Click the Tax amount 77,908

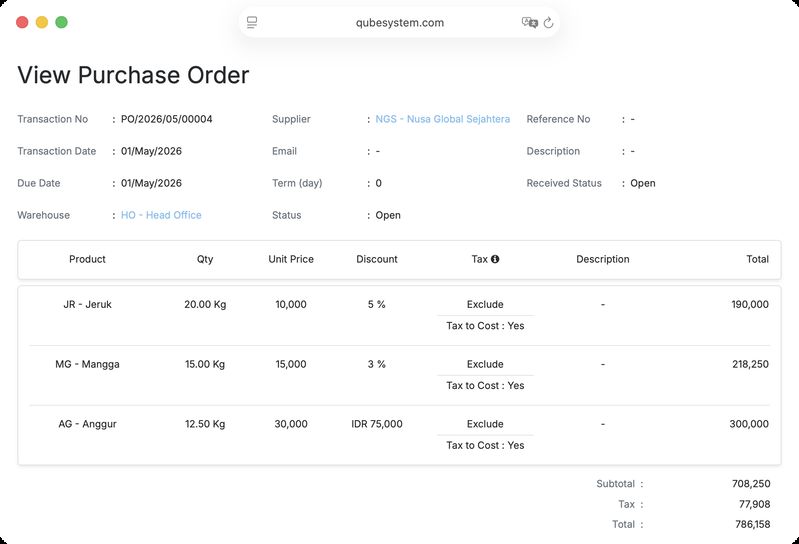click(x=754, y=504)
